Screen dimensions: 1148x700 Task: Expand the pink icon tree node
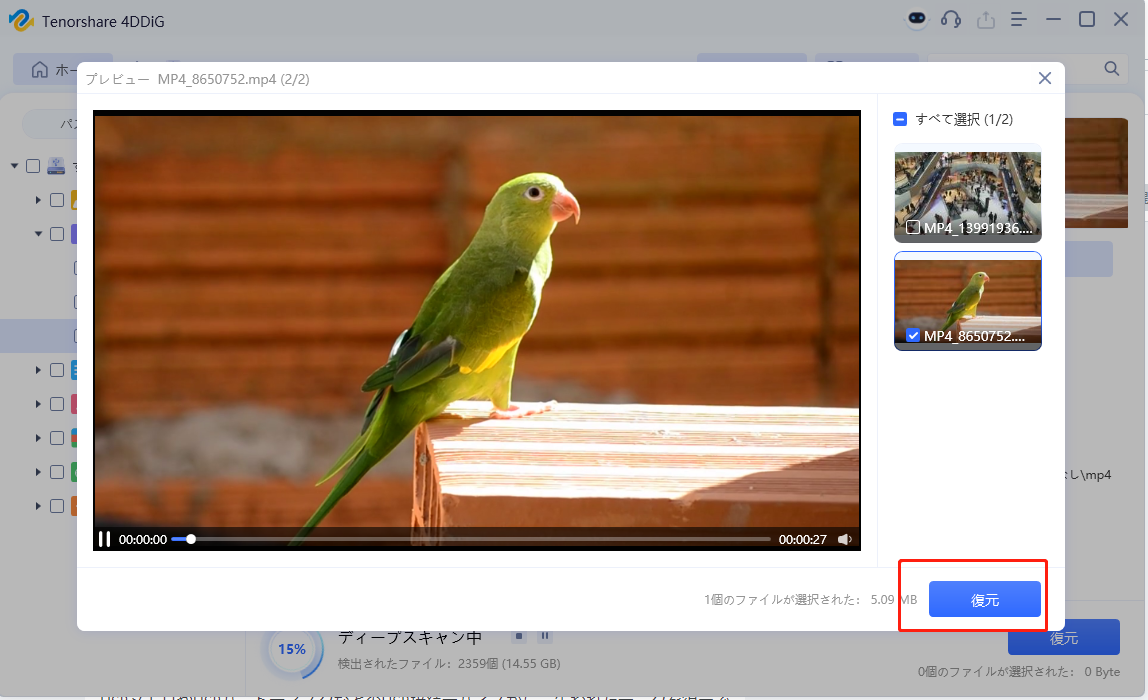click(x=38, y=404)
